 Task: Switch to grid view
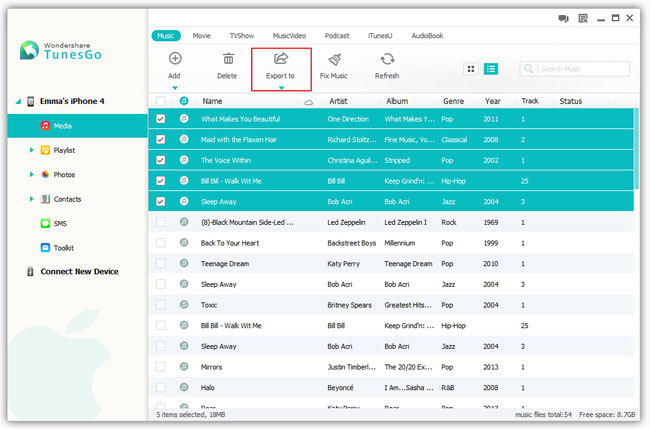(x=471, y=69)
